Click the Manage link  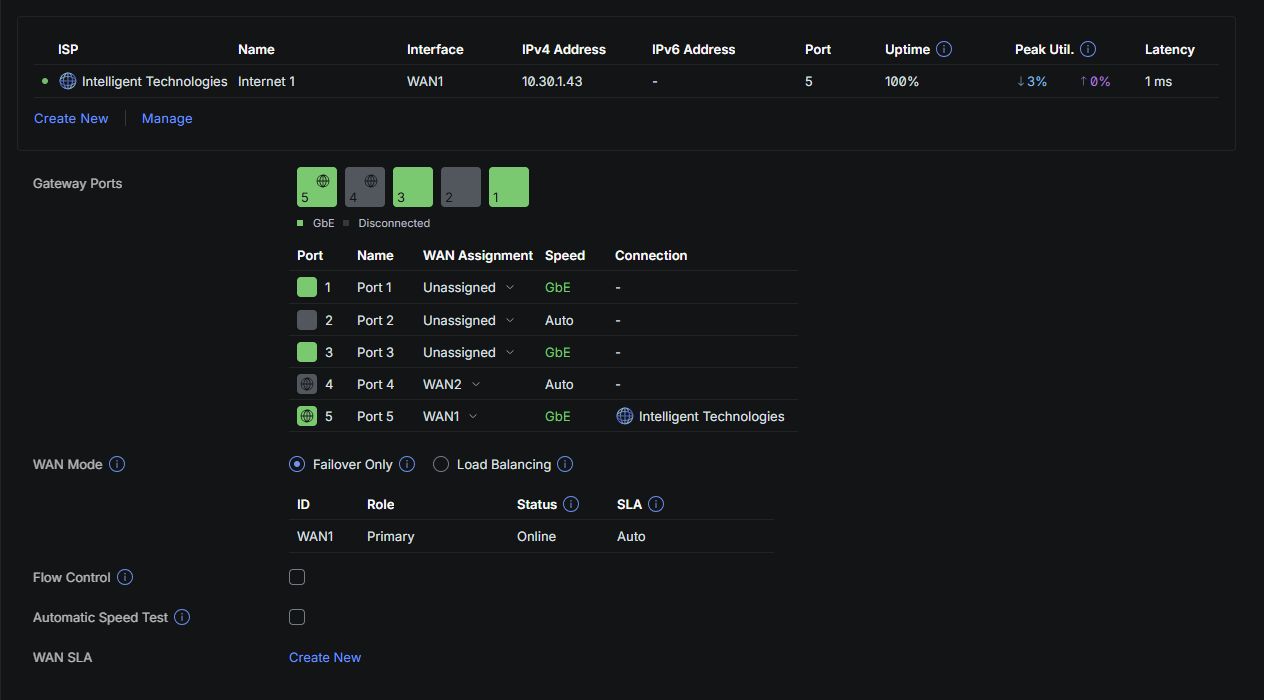pyautogui.click(x=167, y=118)
